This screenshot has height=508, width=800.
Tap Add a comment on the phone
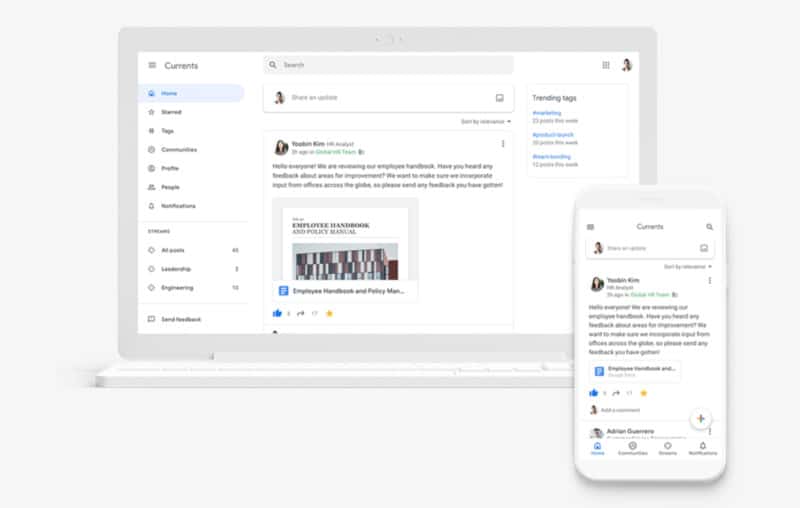point(620,410)
